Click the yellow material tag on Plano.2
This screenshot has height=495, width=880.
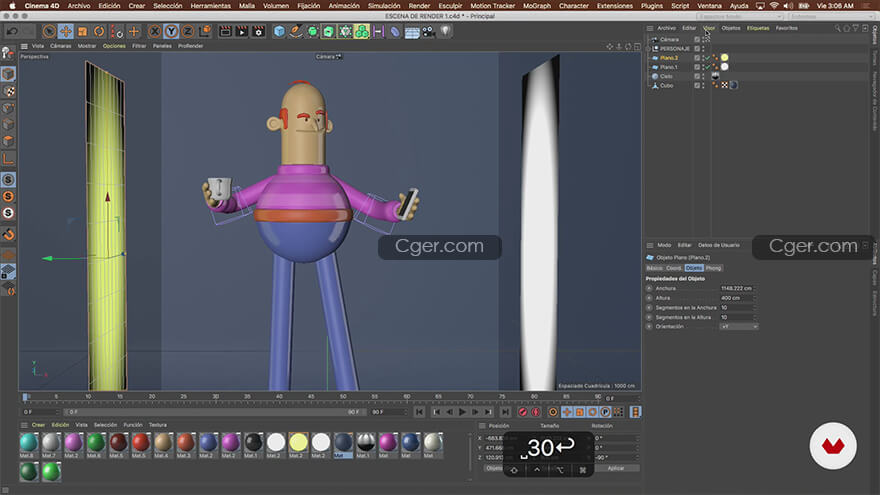pyautogui.click(x=725, y=58)
